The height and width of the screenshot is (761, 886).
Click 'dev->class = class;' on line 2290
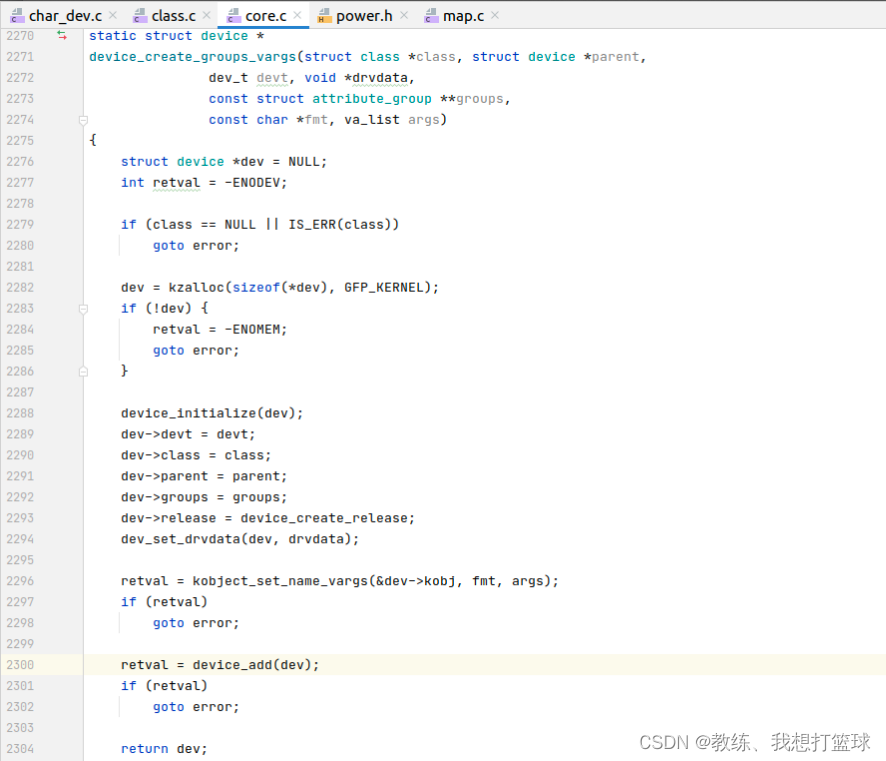pos(196,455)
